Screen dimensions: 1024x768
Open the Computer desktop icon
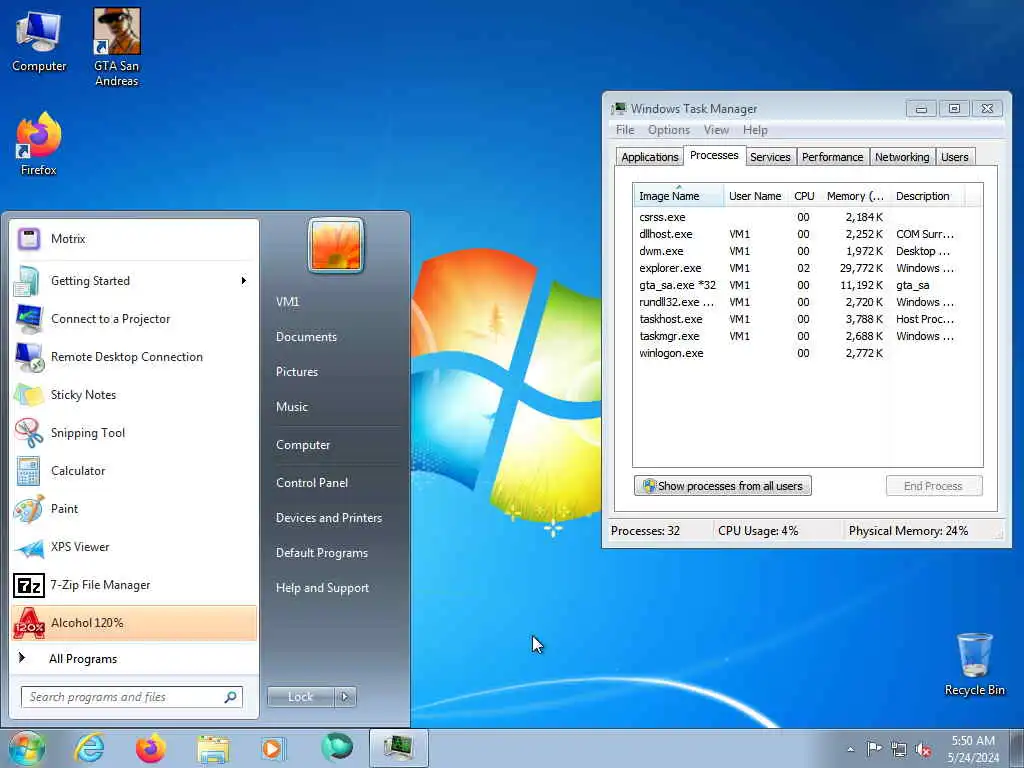click(39, 40)
